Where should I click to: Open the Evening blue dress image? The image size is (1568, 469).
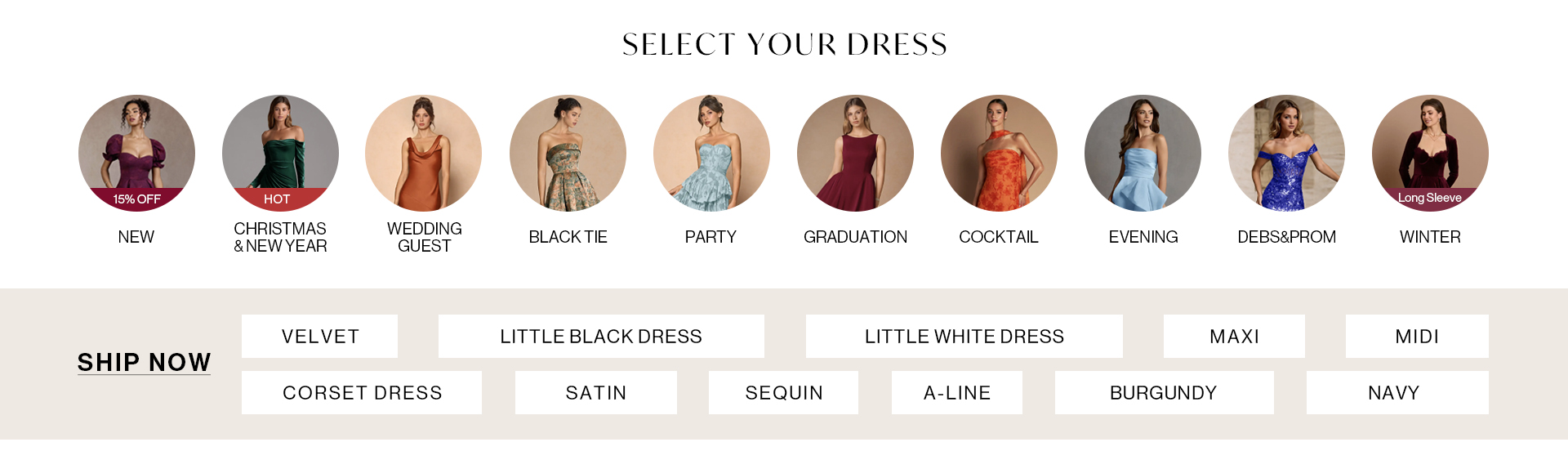[1143, 154]
